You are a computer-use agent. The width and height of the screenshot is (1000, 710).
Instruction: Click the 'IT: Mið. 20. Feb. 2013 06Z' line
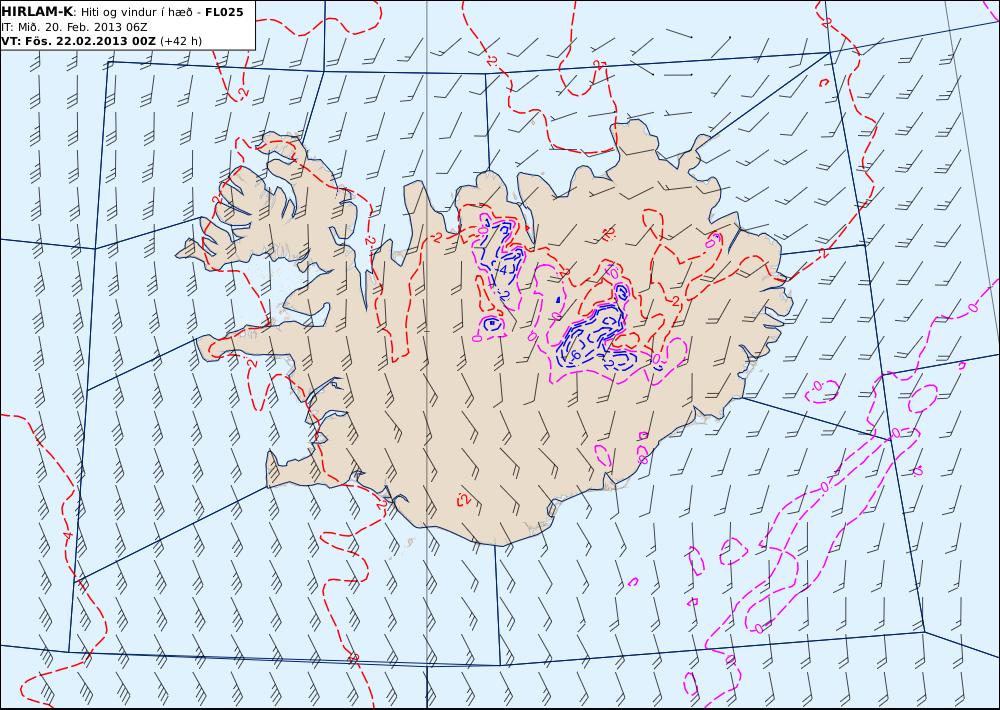coord(74,27)
